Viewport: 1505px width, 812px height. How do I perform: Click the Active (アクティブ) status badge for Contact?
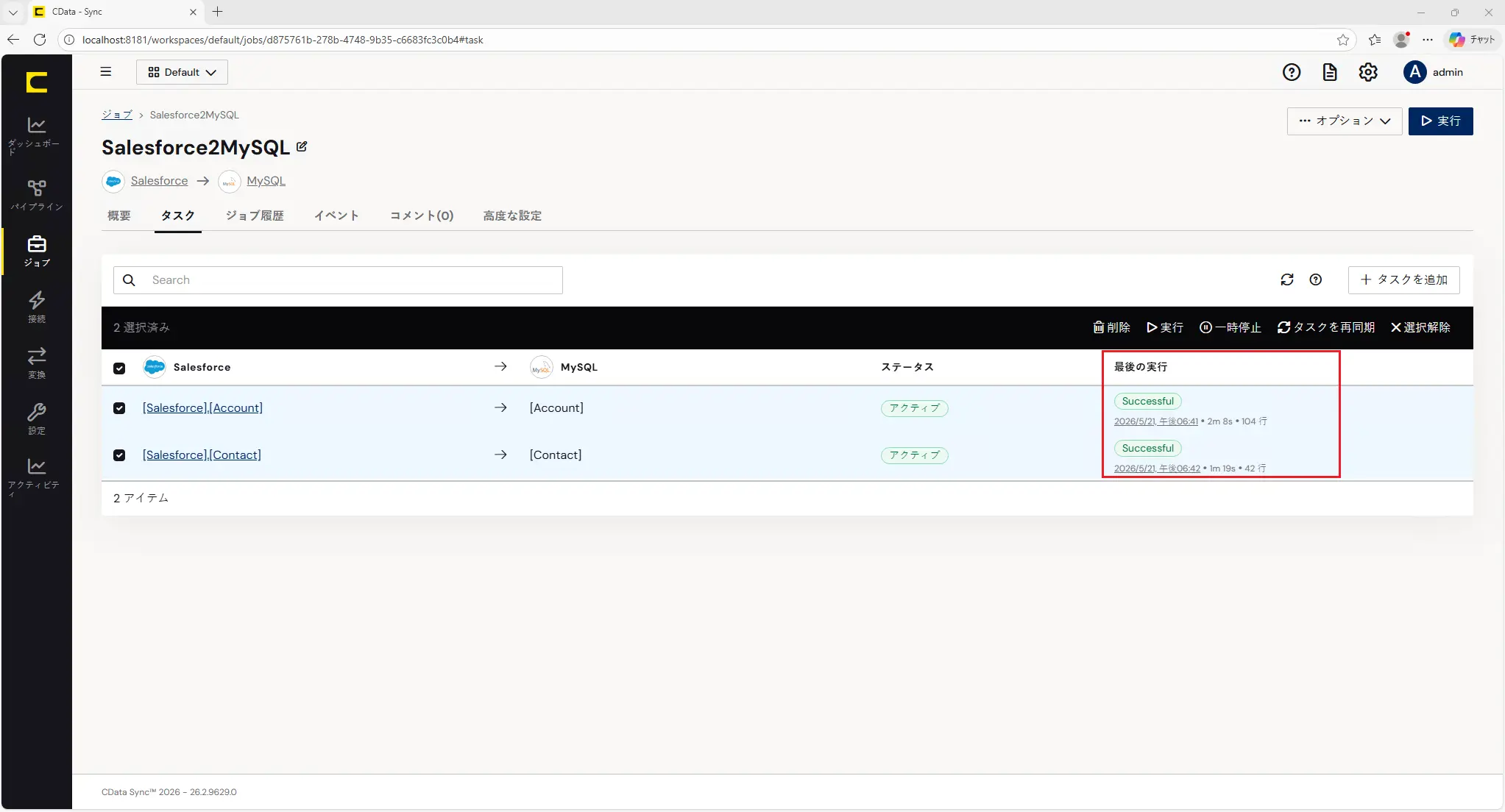pyautogui.click(x=914, y=455)
